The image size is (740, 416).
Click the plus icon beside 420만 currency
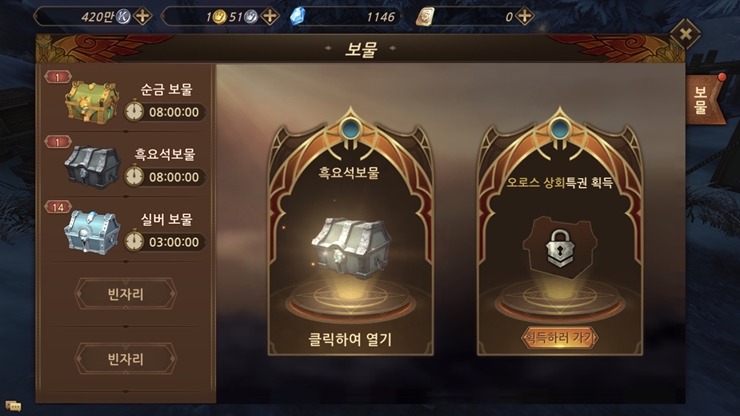142,17
